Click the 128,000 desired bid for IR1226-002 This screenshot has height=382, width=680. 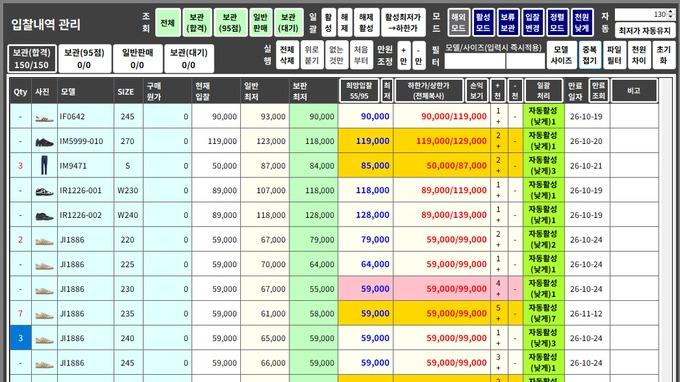[x=366, y=215]
